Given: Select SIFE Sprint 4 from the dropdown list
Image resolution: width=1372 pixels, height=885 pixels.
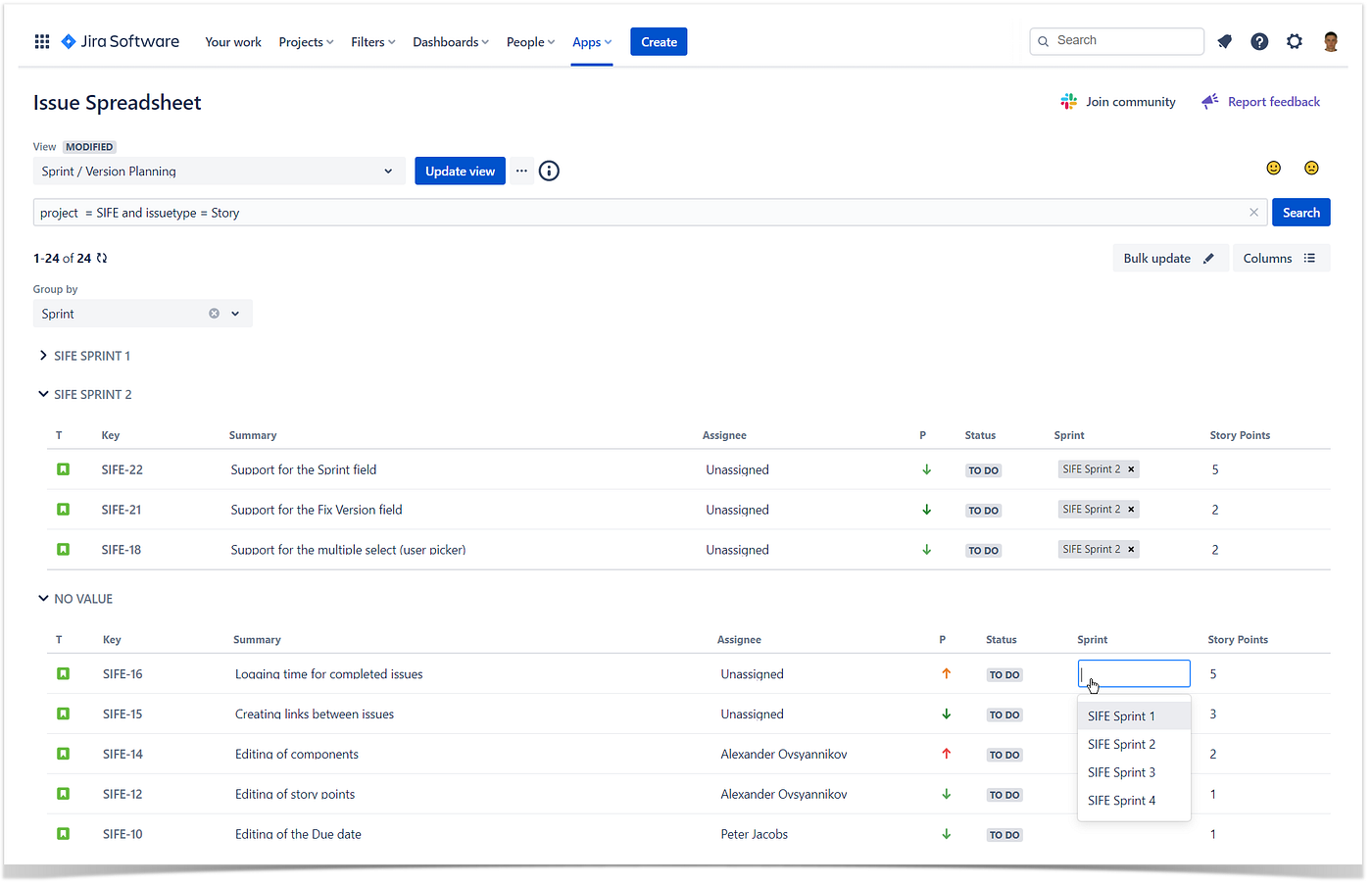Looking at the screenshot, I should pos(1134,801).
